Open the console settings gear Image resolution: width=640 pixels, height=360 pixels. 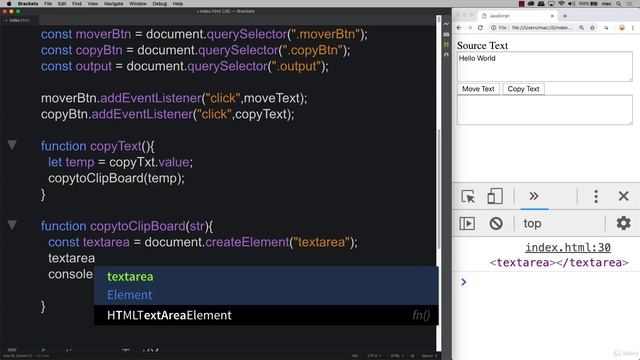pyautogui.click(x=623, y=223)
